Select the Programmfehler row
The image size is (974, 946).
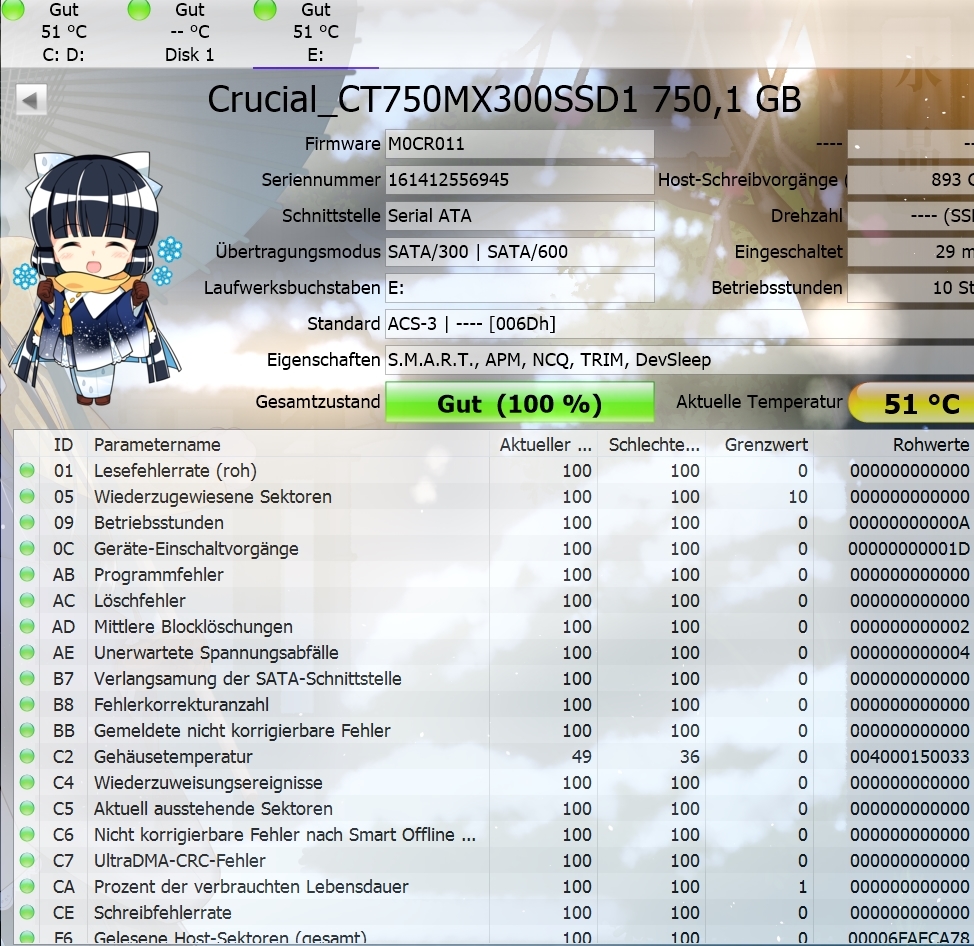pos(494,575)
